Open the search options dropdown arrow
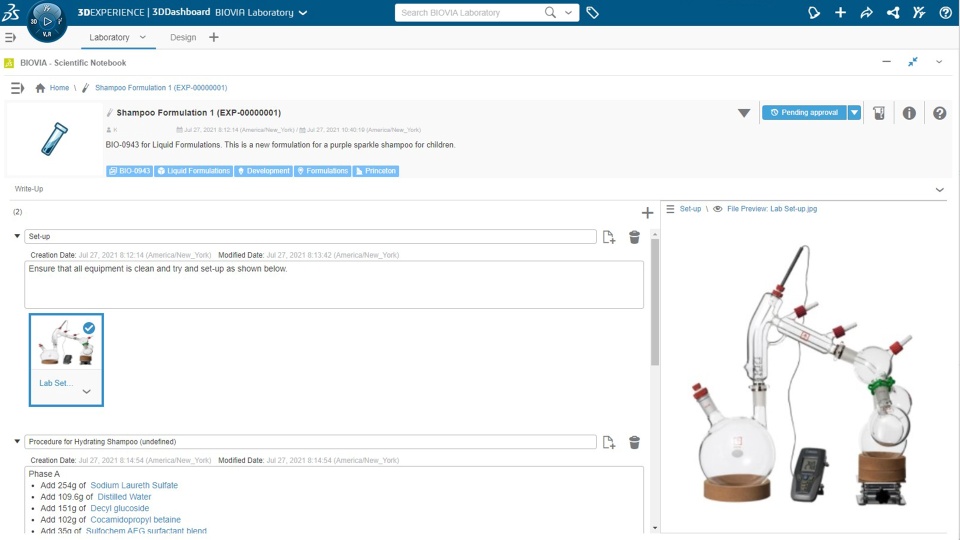Image resolution: width=960 pixels, height=540 pixels. (569, 12)
